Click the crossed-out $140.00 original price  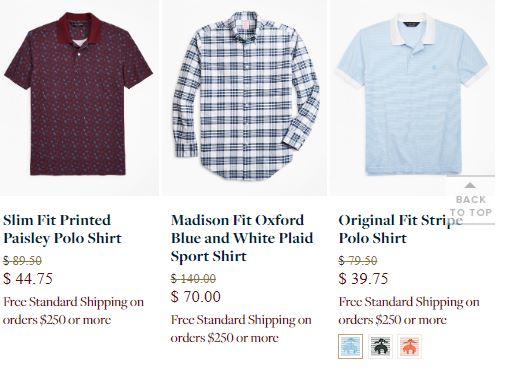pos(193,278)
